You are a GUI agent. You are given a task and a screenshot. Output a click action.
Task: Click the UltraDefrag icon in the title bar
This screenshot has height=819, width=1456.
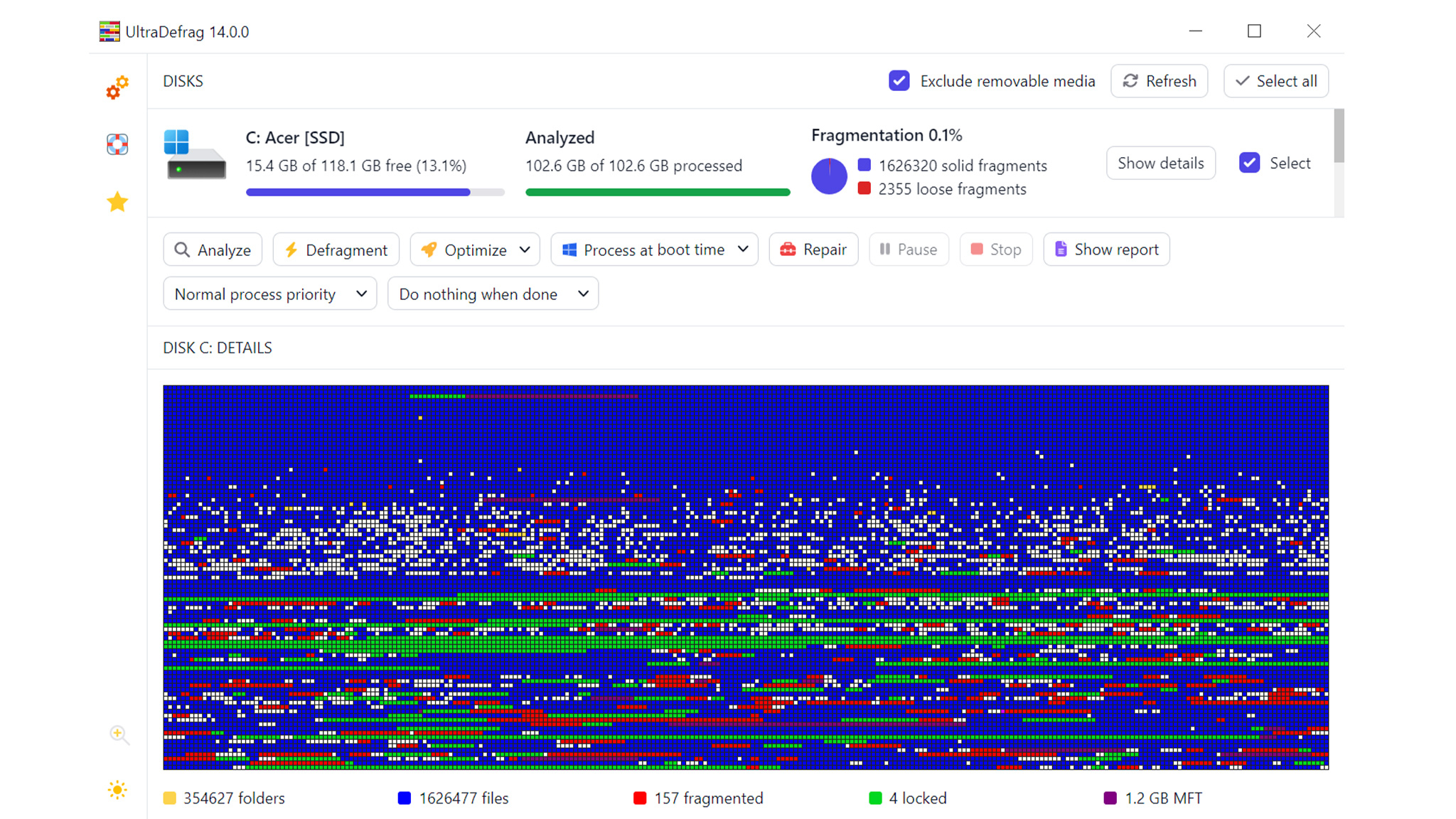(x=110, y=31)
